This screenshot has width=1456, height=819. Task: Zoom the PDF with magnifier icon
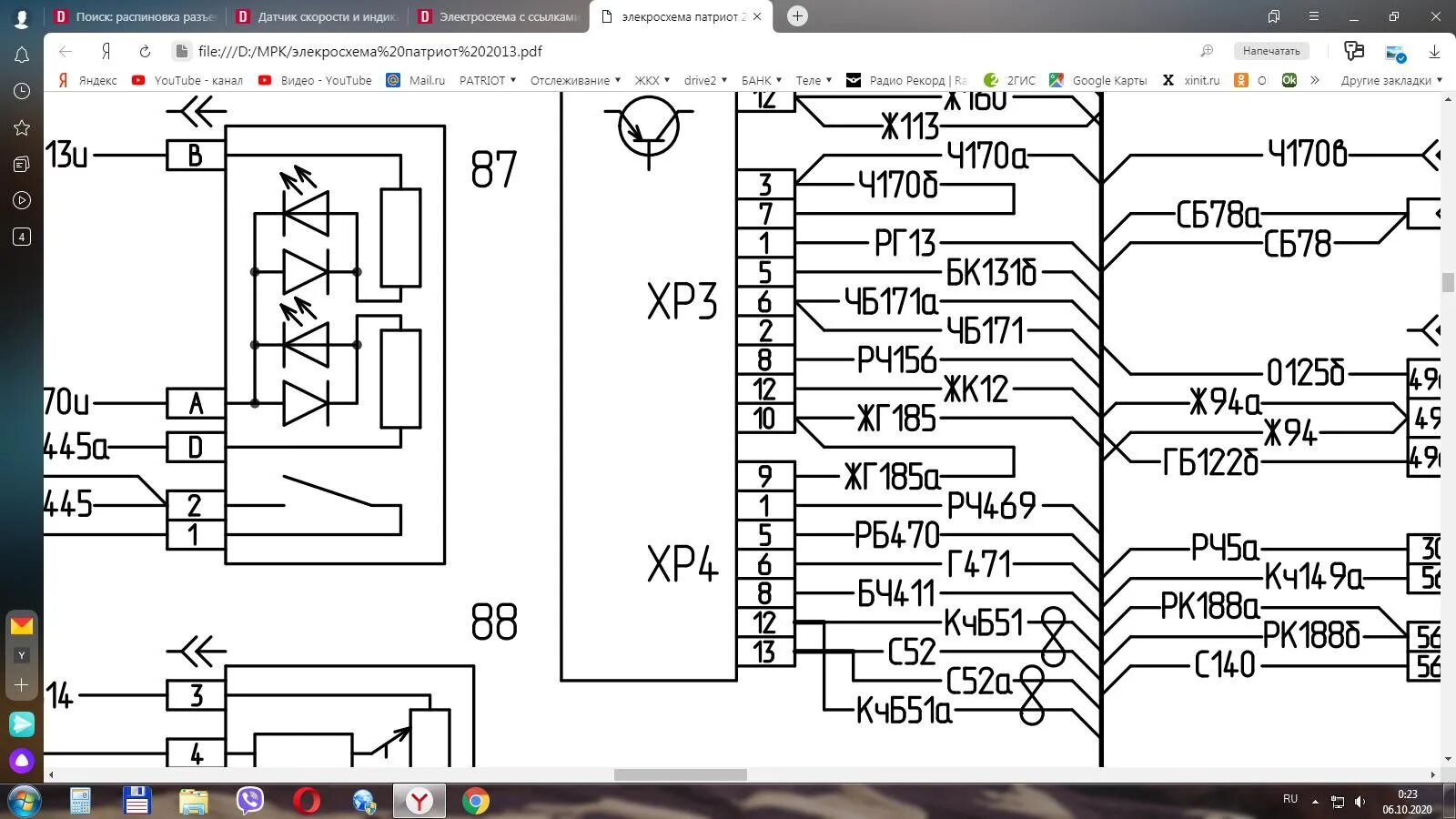point(1207,51)
